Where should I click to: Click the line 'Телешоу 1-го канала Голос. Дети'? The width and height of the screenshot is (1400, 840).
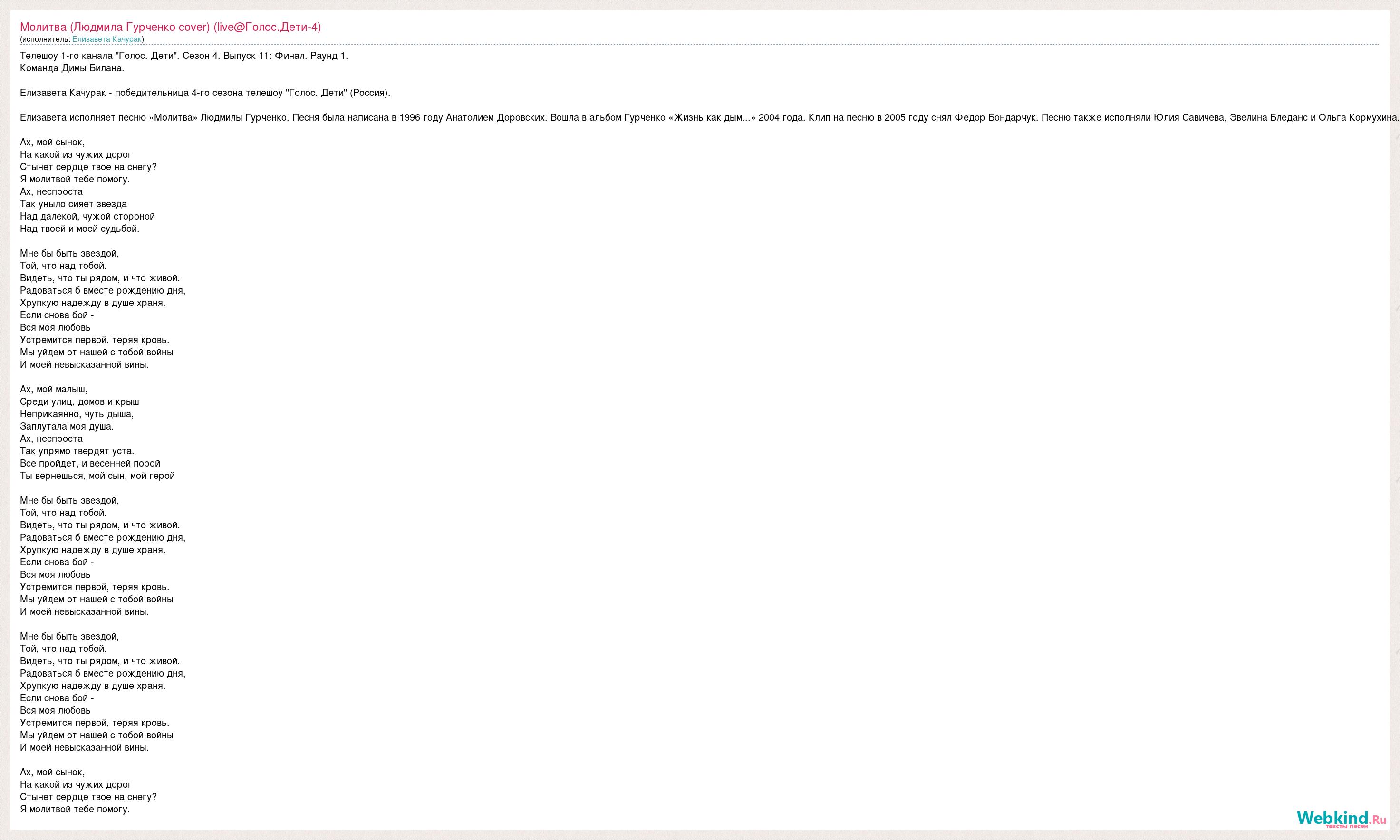[183, 56]
